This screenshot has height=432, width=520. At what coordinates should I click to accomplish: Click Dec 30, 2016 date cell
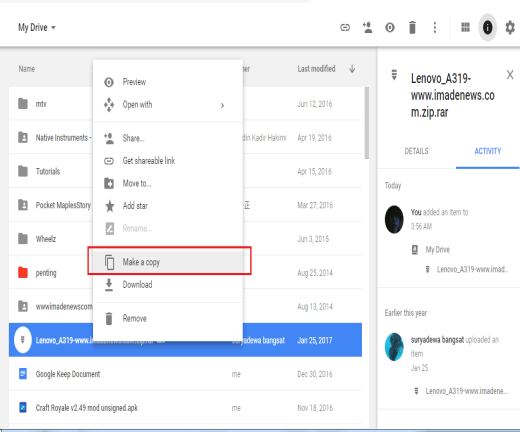[x=315, y=374]
